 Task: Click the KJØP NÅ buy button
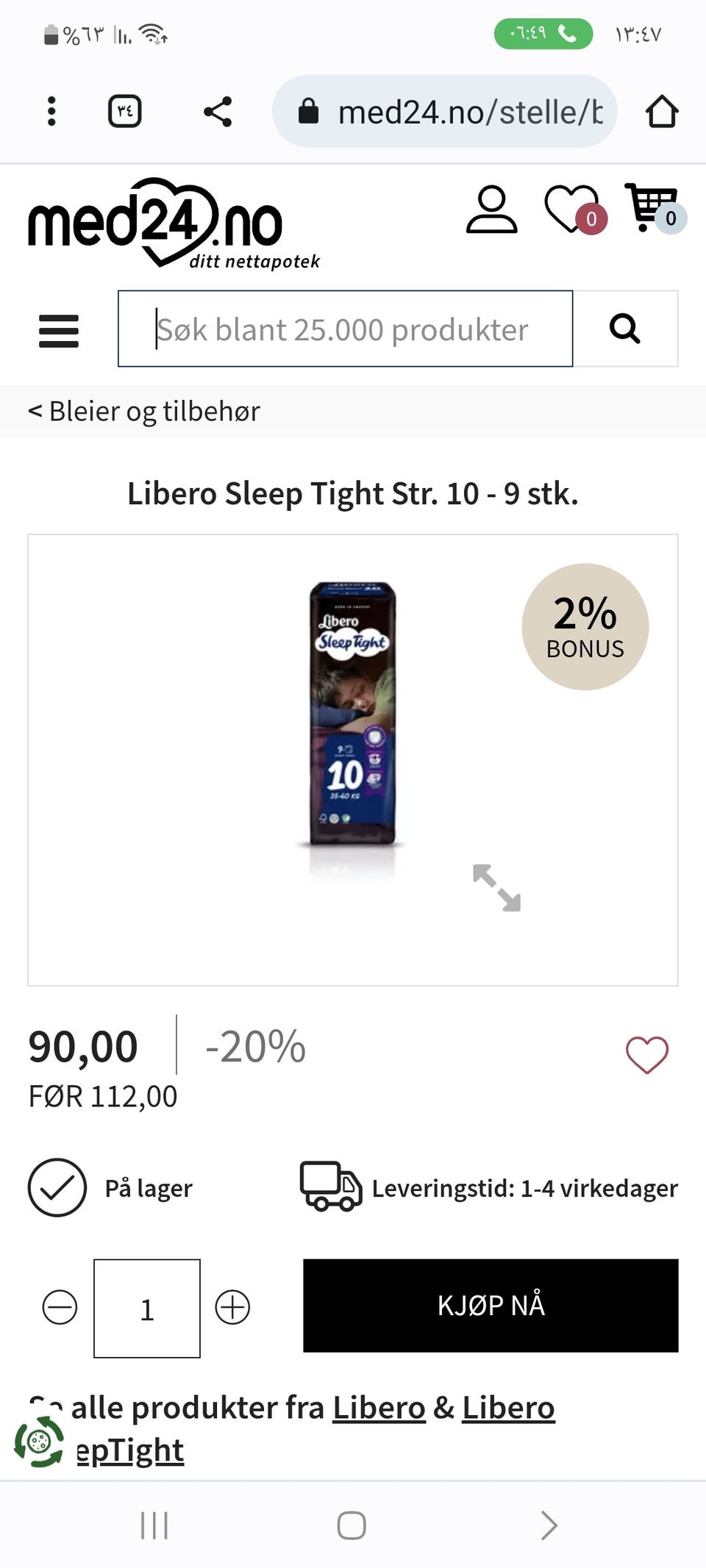[x=491, y=1306]
